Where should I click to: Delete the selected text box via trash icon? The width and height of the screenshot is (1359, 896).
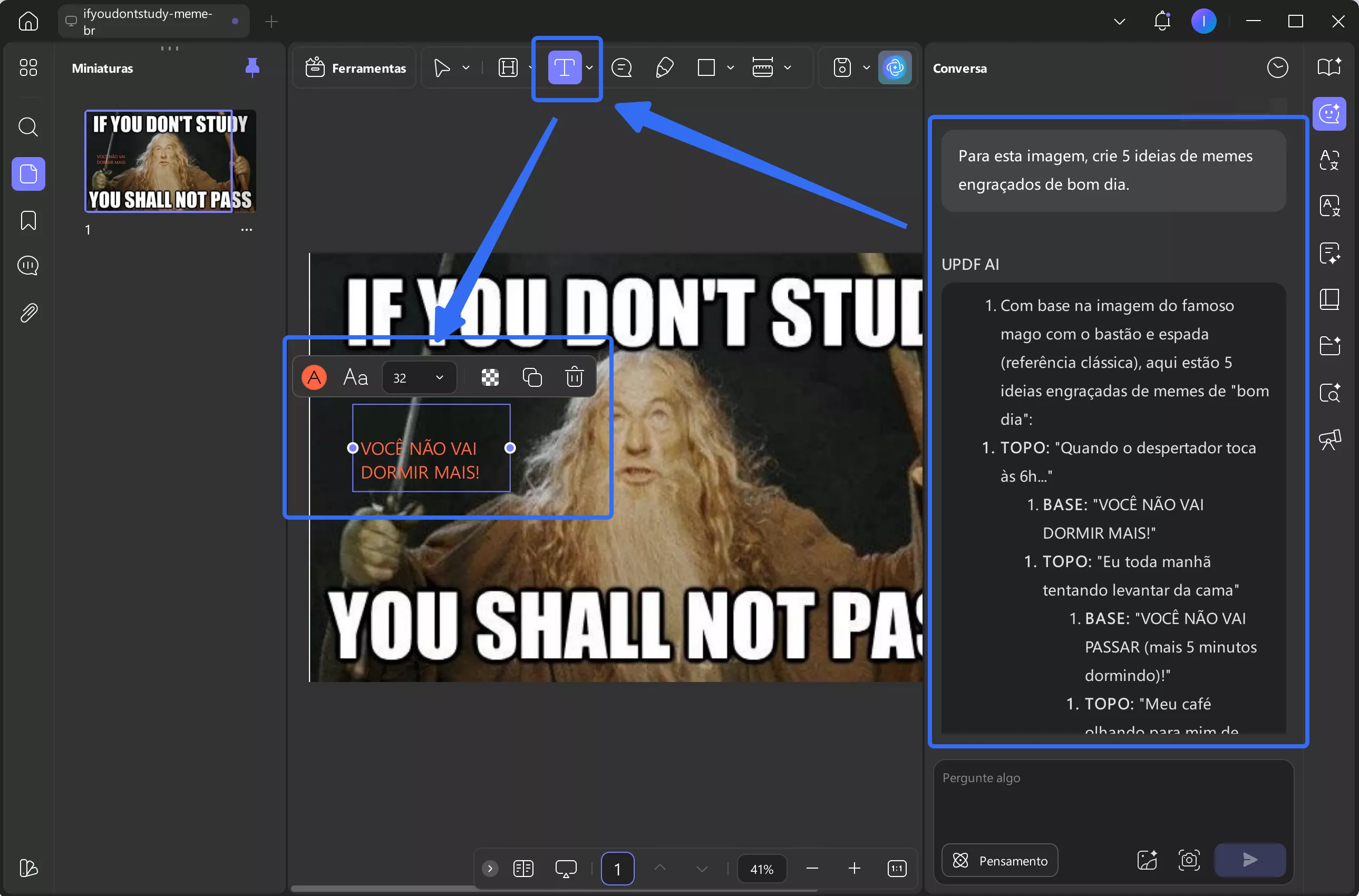pyautogui.click(x=574, y=377)
